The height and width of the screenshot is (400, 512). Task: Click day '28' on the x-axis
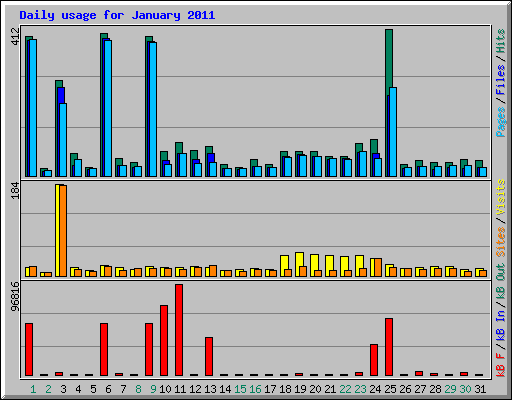pos(435,389)
